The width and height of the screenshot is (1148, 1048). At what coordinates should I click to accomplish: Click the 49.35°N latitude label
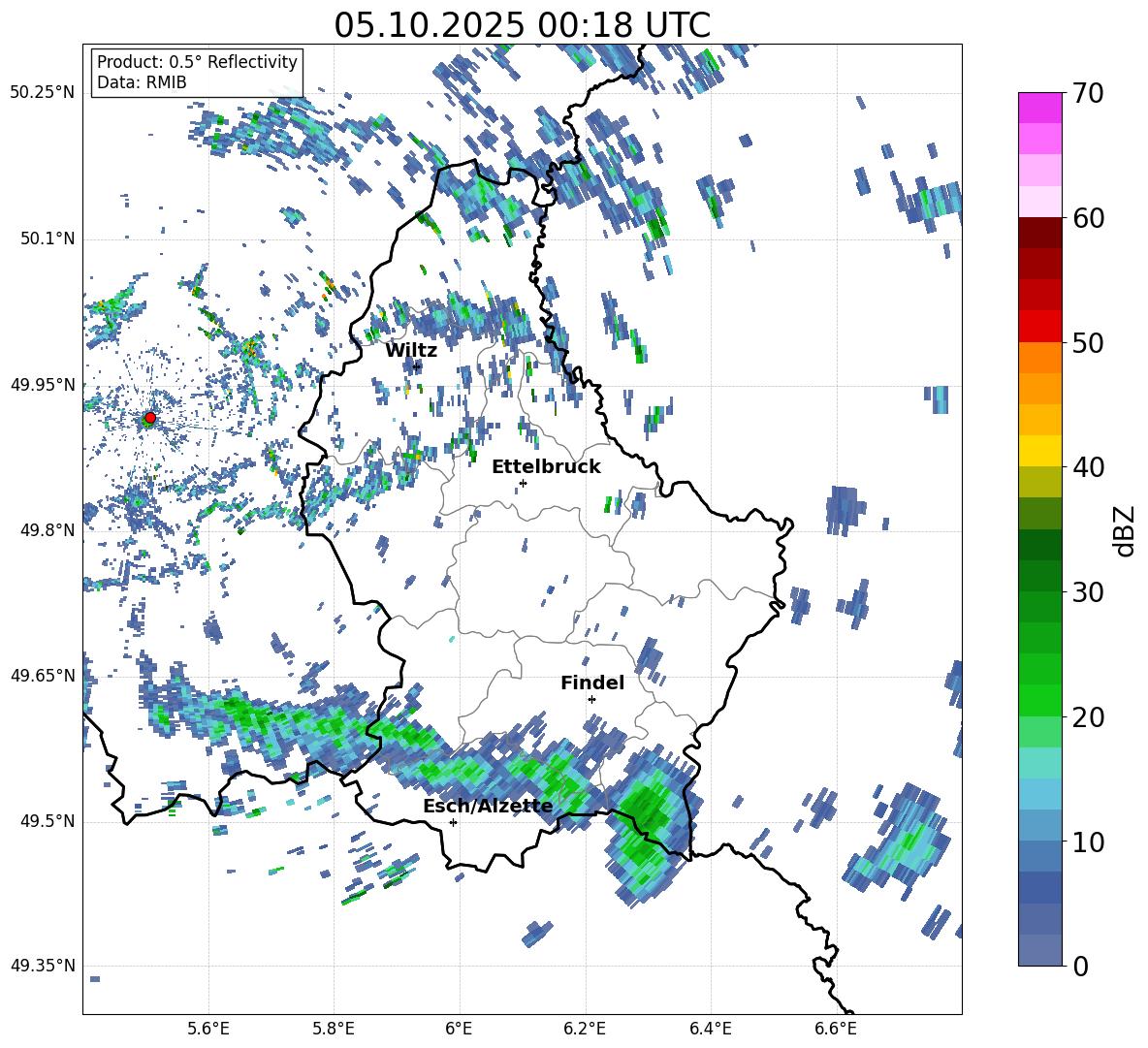click(x=43, y=966)
